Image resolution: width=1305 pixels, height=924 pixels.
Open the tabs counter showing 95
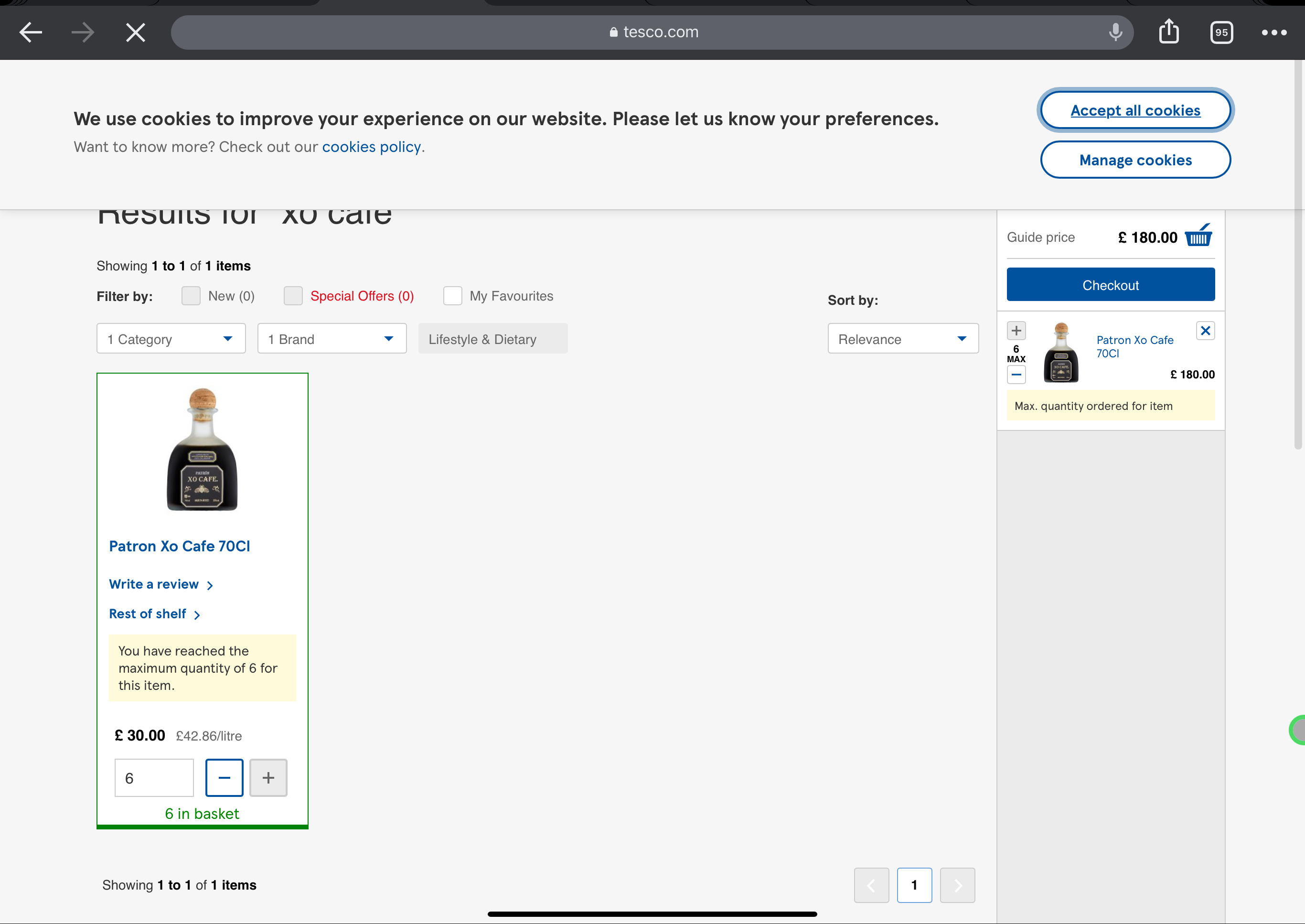[x=1221, y=32]
